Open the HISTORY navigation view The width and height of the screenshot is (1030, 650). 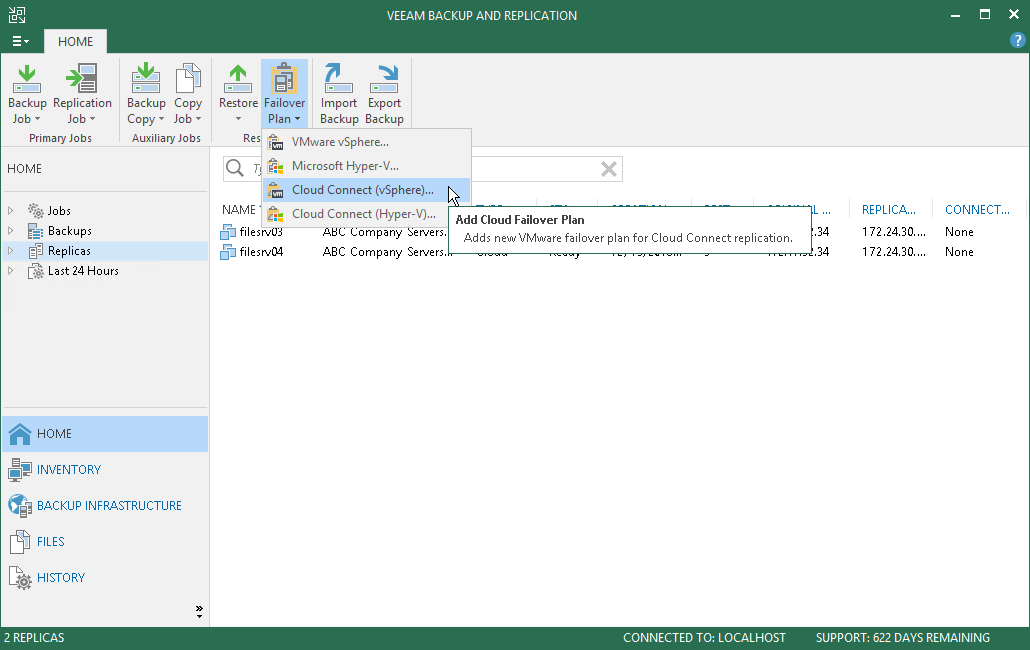pyautogui.click(x=105, y=578)
